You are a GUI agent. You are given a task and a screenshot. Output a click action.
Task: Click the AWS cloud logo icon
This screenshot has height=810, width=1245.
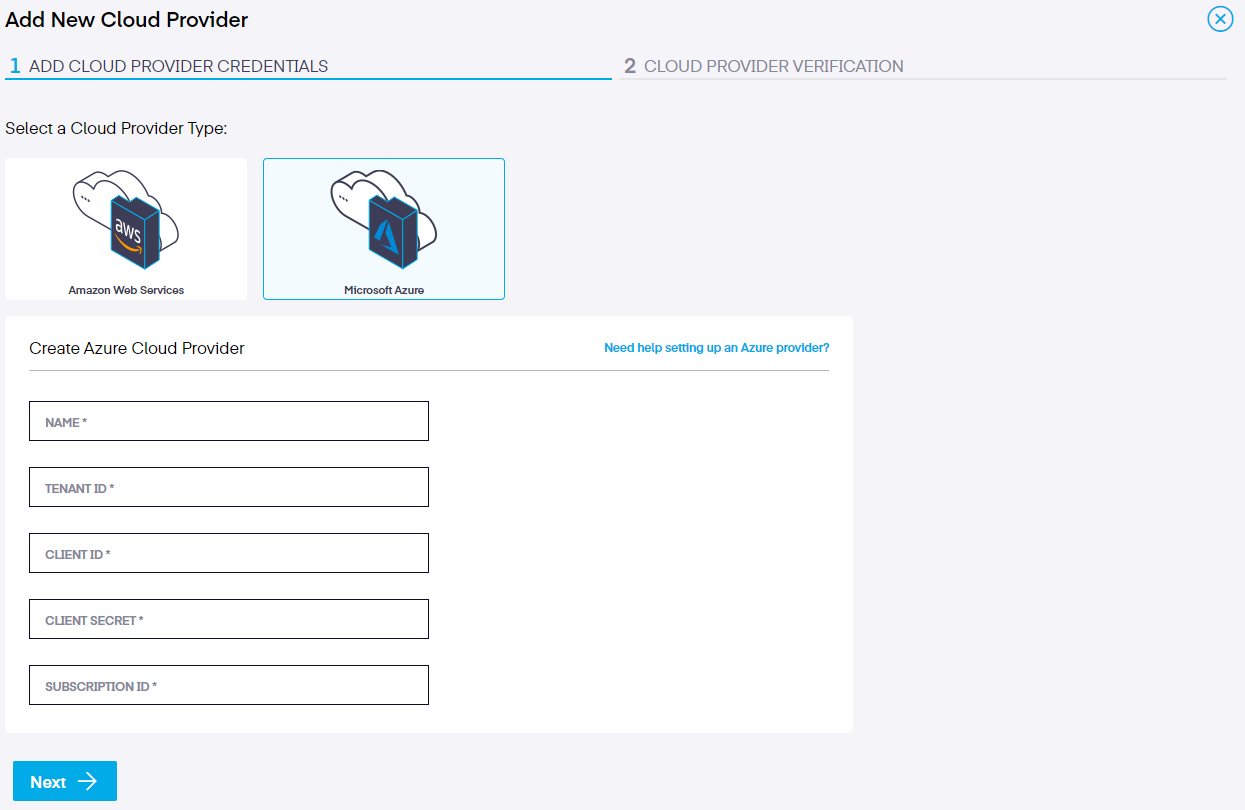point(125,218)
